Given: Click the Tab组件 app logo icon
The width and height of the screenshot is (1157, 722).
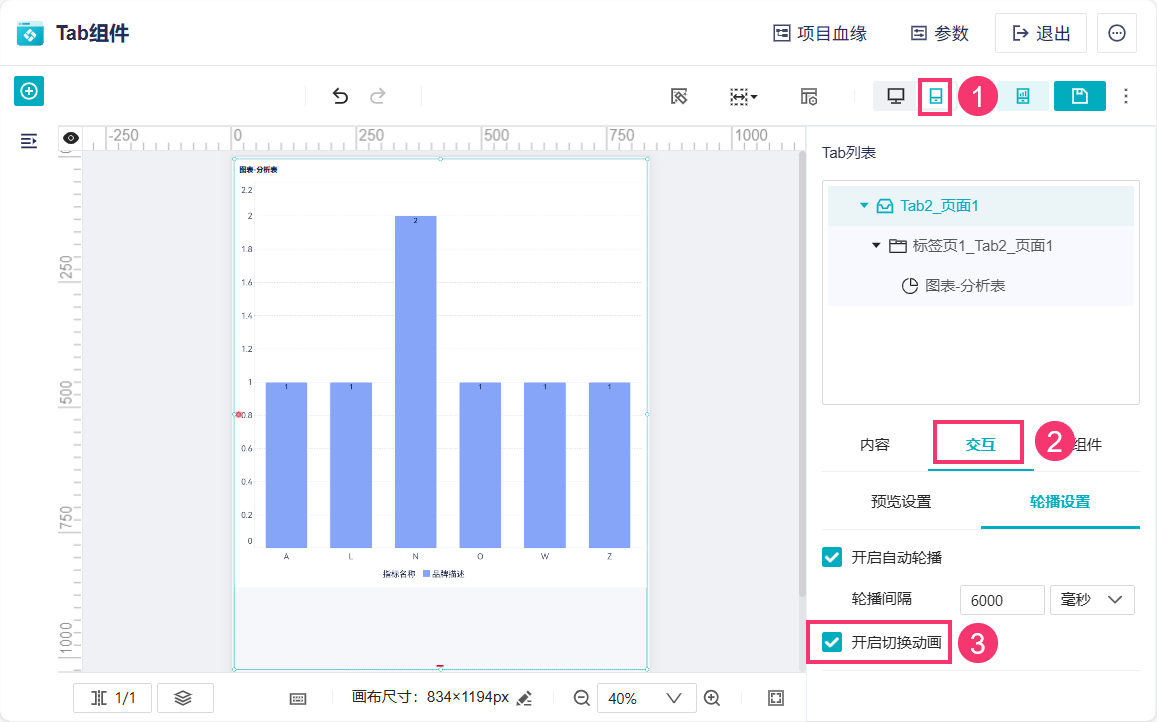Looking at the screenshot, I should click(x=30, y=33).
